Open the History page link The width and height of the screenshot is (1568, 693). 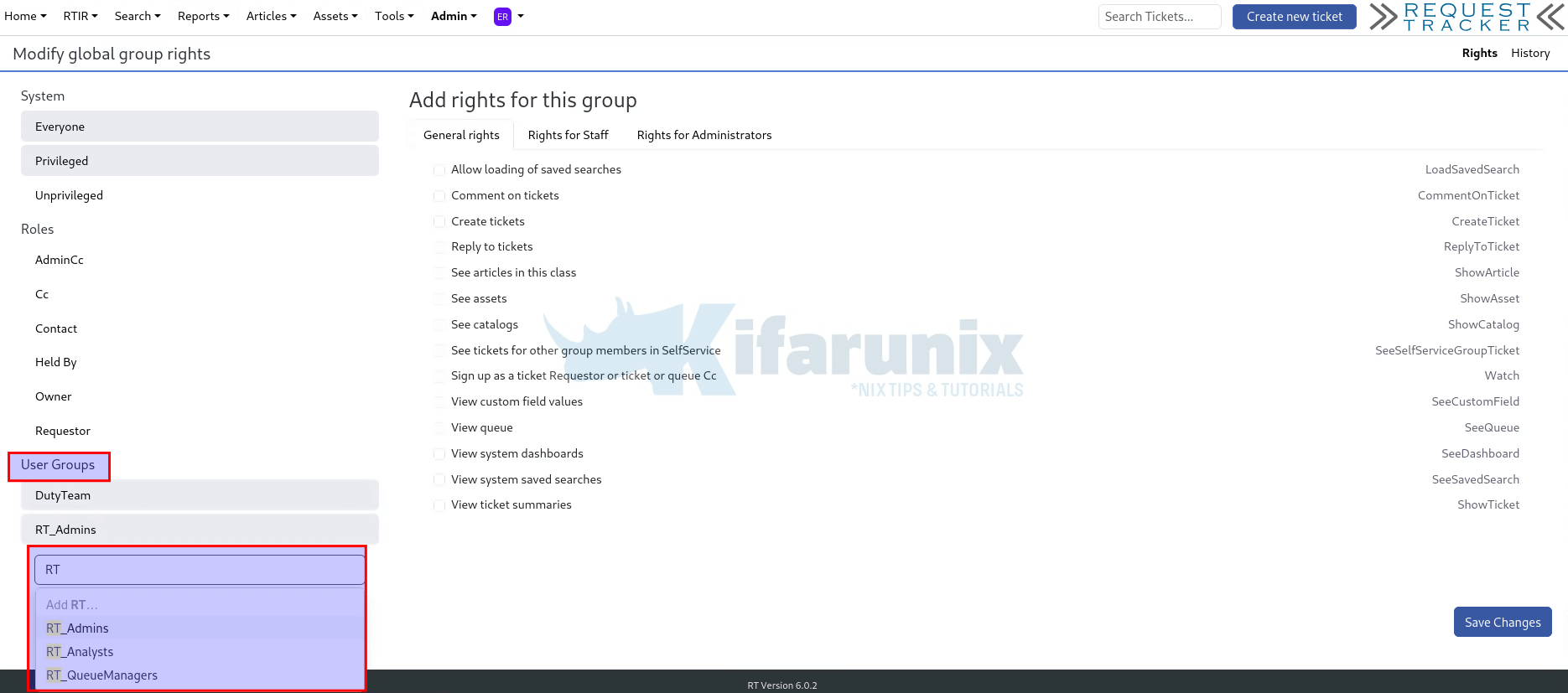[1529, 53]
